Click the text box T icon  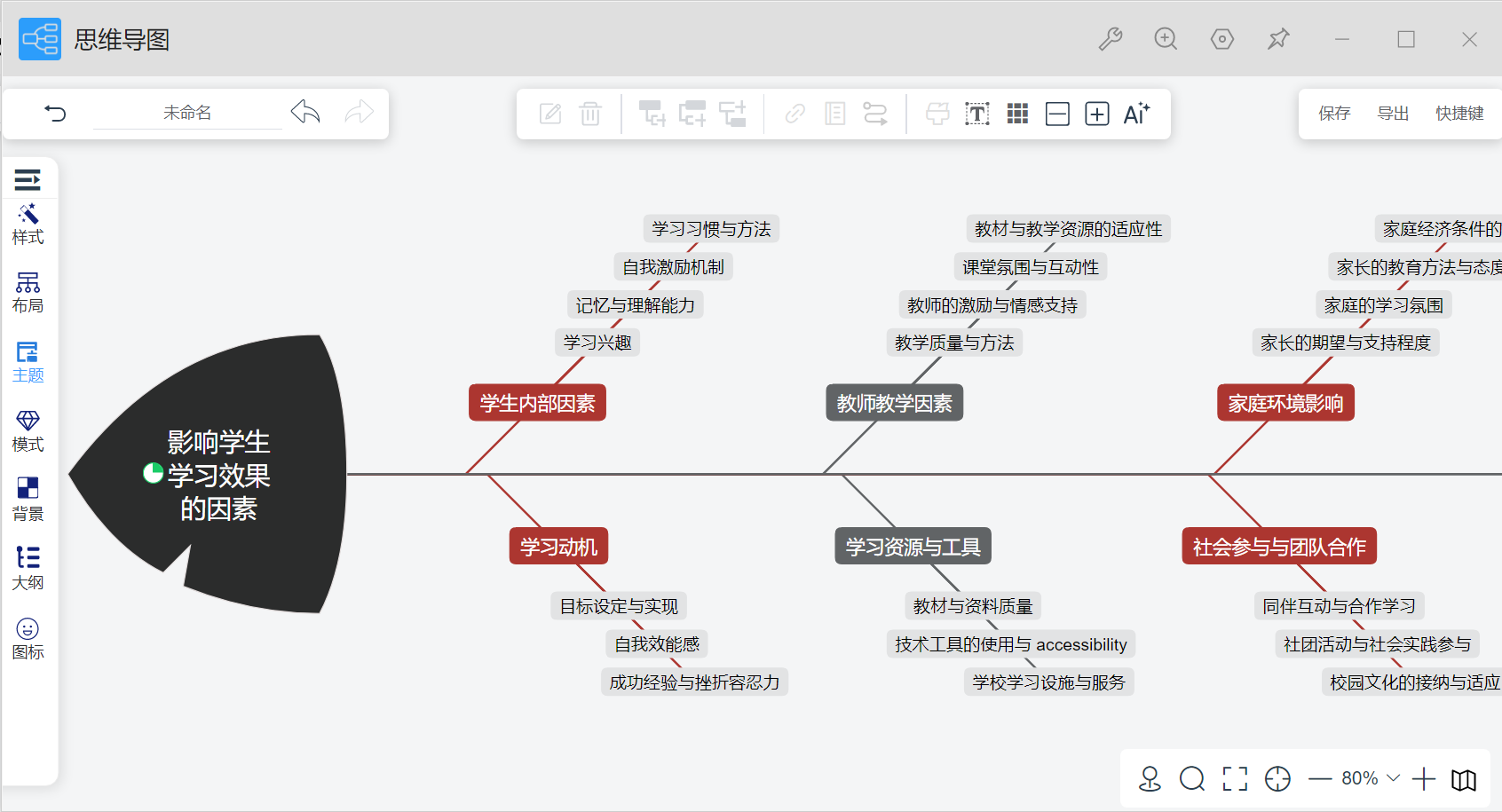pos(977,114)
